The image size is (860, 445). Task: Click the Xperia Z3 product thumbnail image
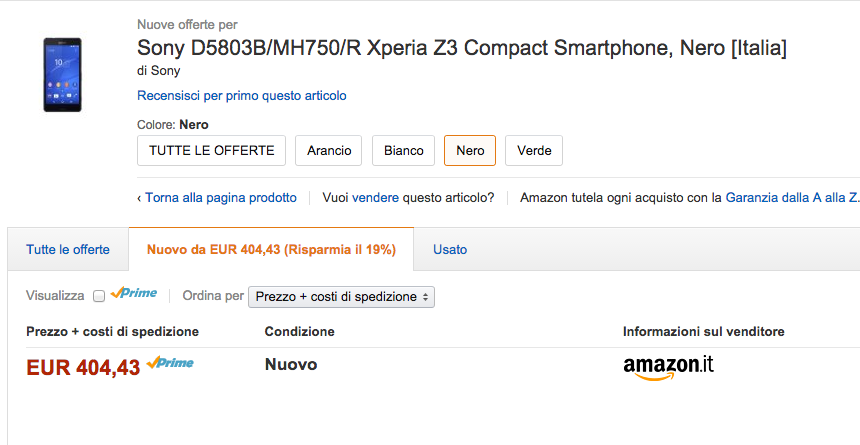[x=62, y=75]
